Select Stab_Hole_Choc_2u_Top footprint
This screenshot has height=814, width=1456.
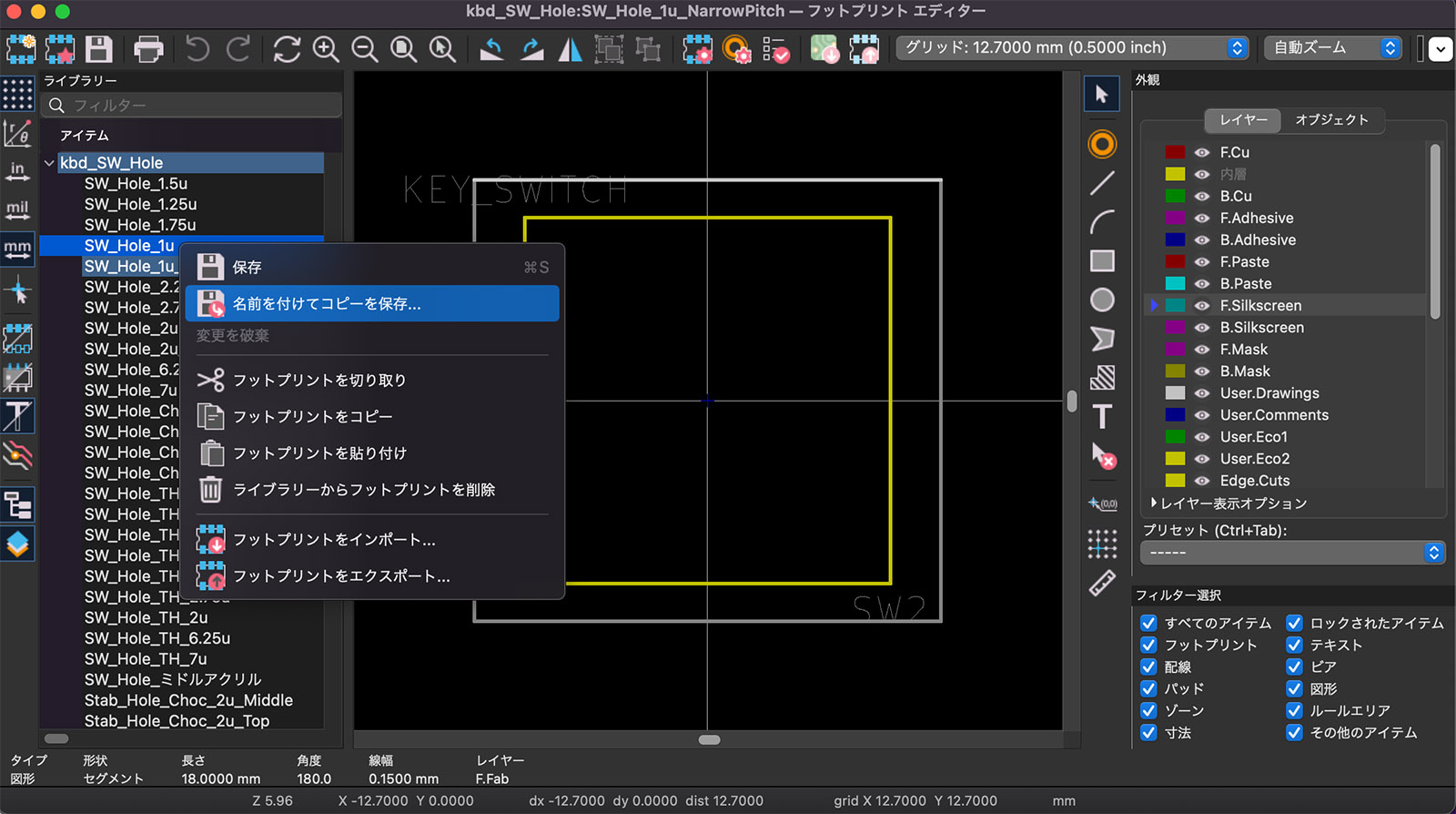pyautogui.click(x=177, y=721)
